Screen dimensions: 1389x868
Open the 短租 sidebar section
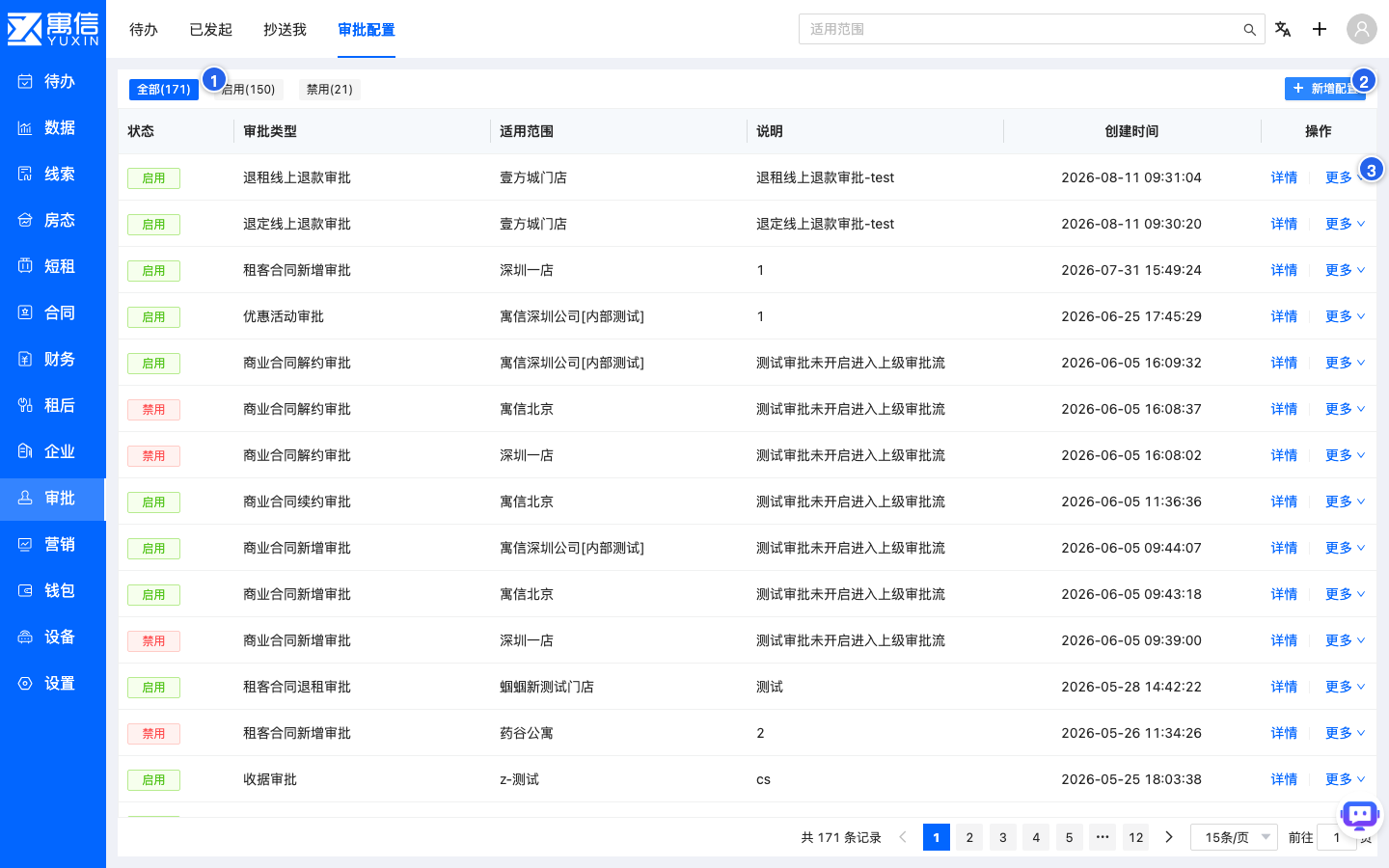(x=53, y=267)
